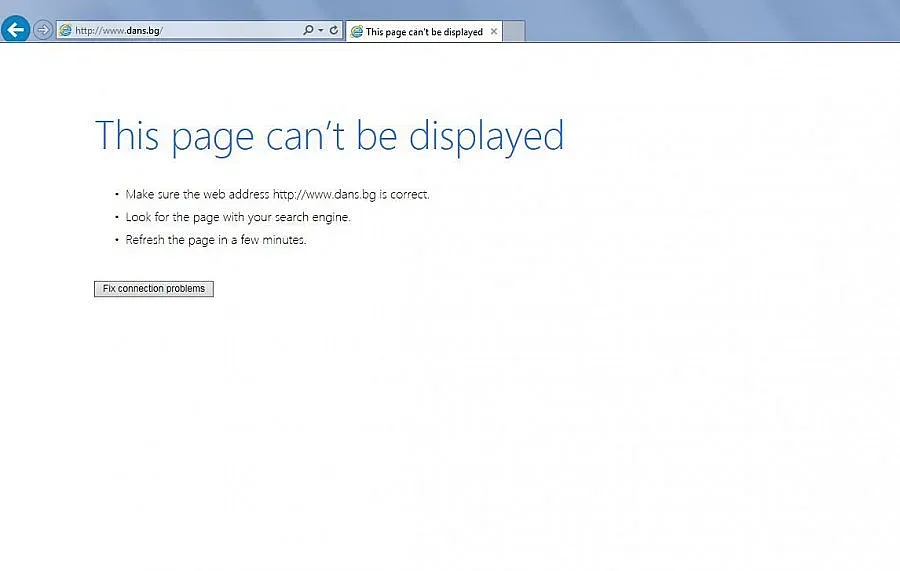Open a new tab with the blank tab button
This screenshot has width=900, height=571.
513,32
